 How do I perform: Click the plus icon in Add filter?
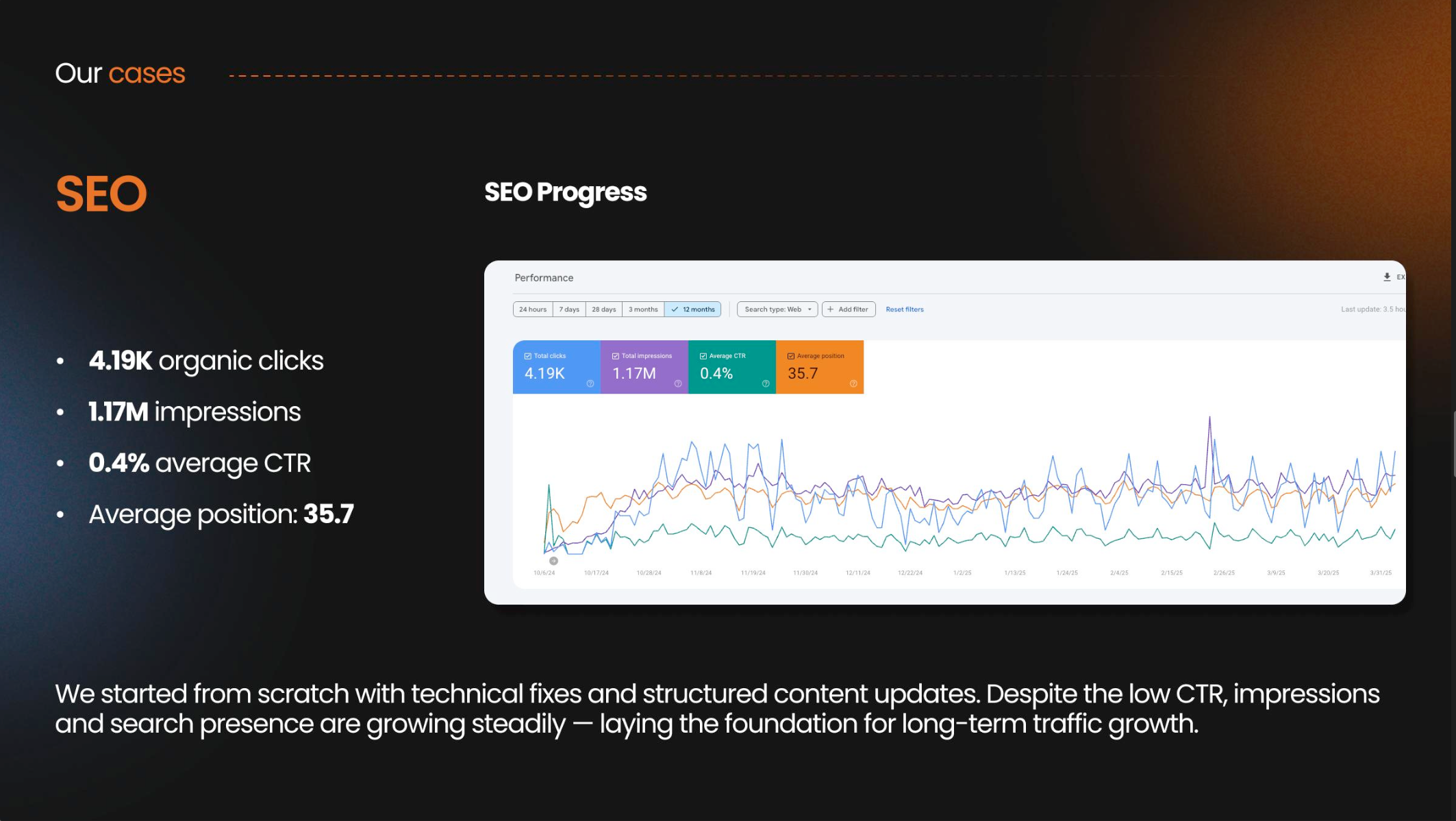click(830, 310)
